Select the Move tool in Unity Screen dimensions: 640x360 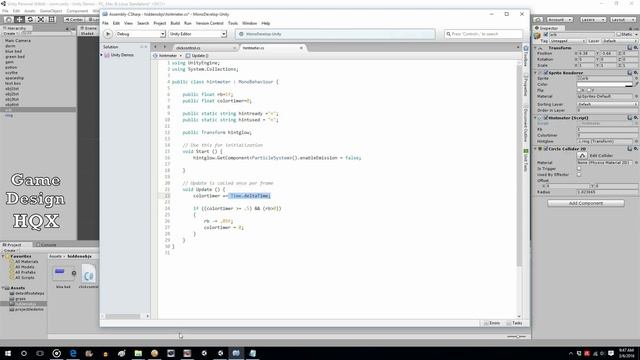(x=19, y=19)
